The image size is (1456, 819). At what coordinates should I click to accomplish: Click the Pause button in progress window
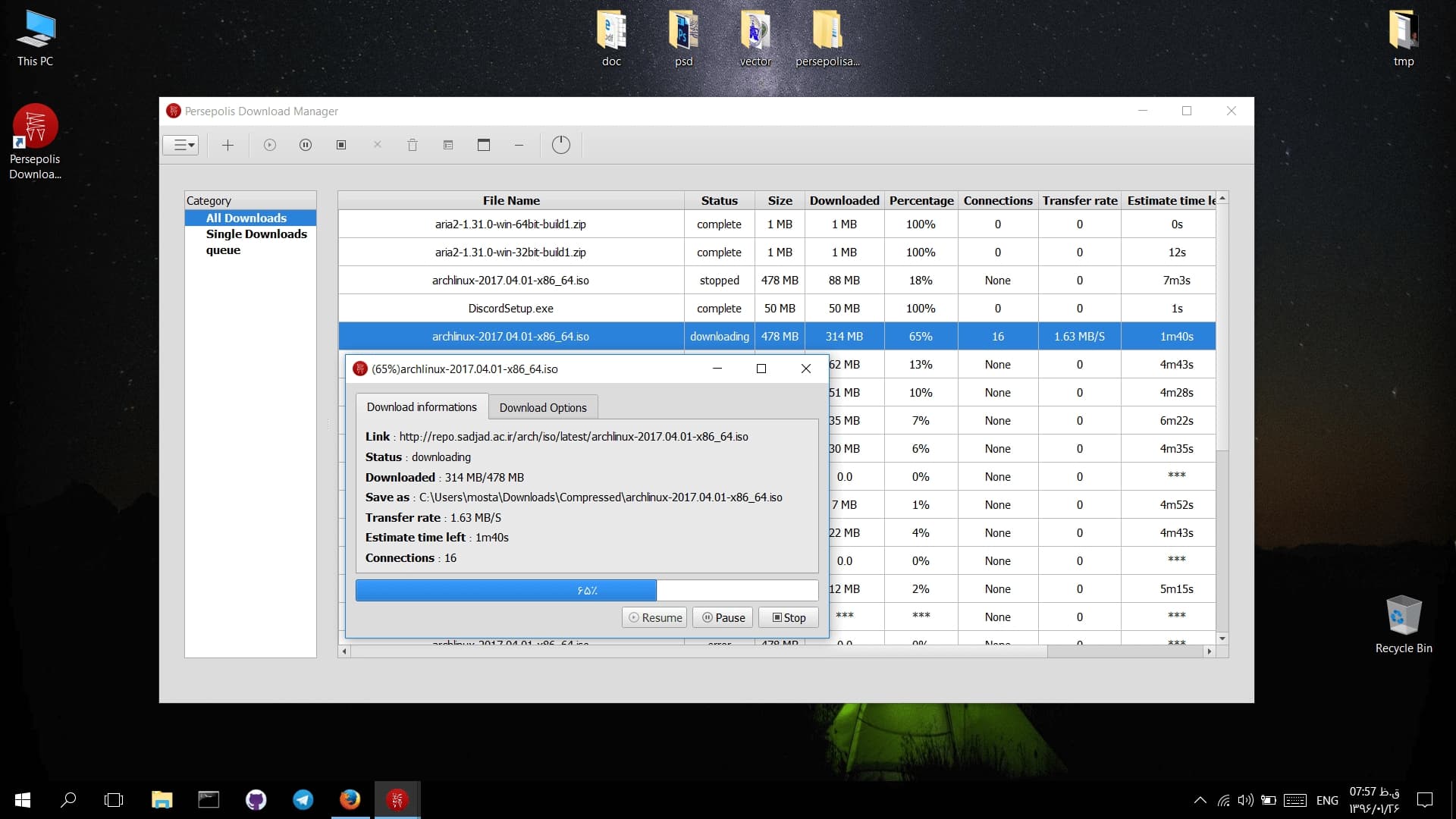coord(723,617)
